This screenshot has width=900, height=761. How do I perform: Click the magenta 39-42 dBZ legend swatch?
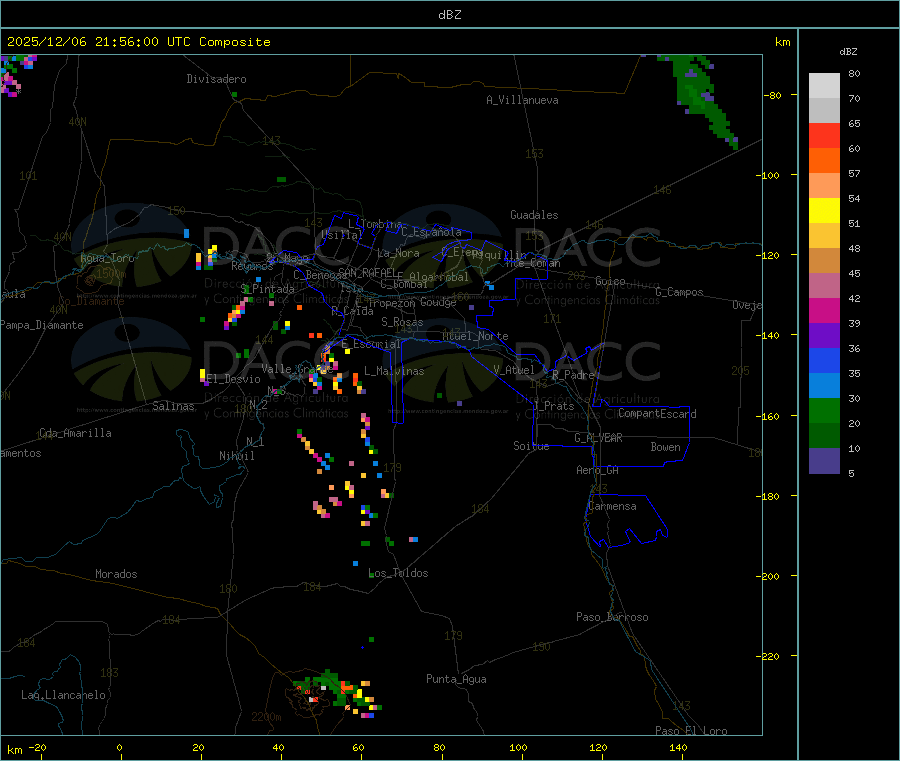(x=824, y=310)
